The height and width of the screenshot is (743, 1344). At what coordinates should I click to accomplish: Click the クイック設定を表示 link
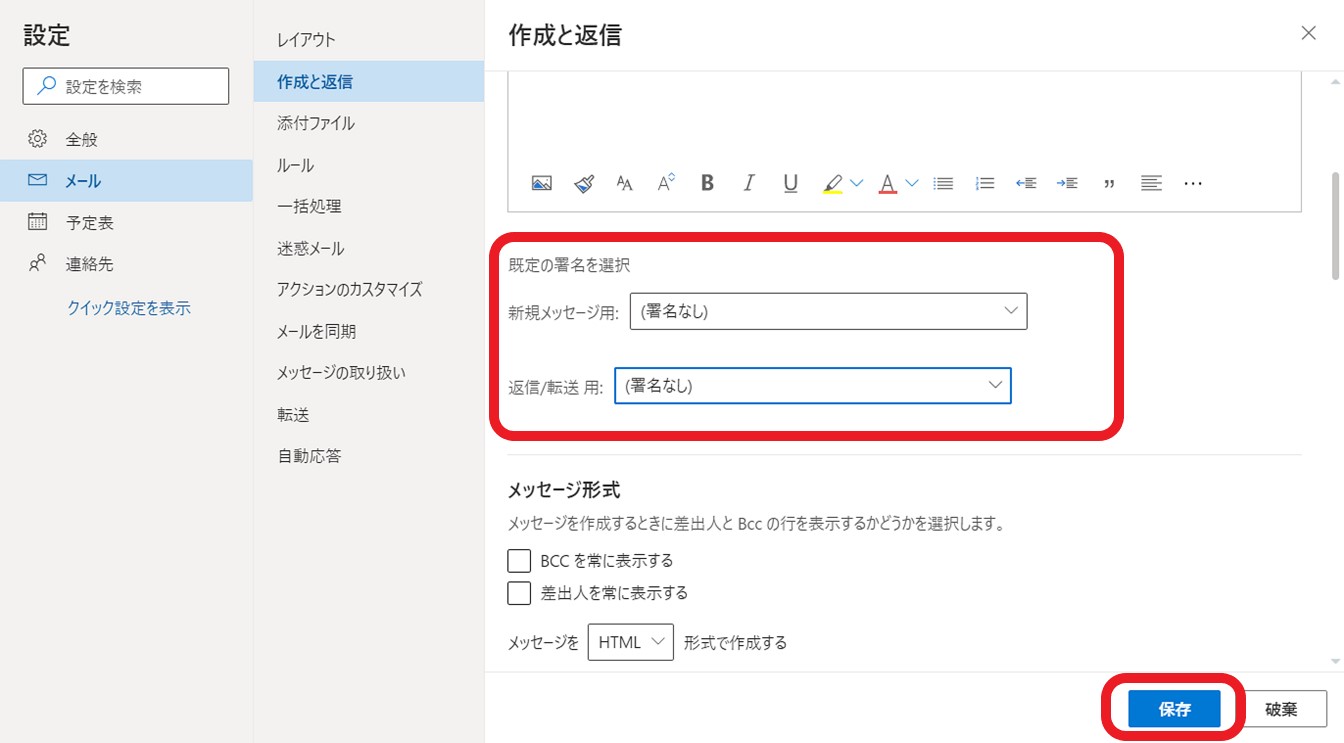tap(128, 308)
